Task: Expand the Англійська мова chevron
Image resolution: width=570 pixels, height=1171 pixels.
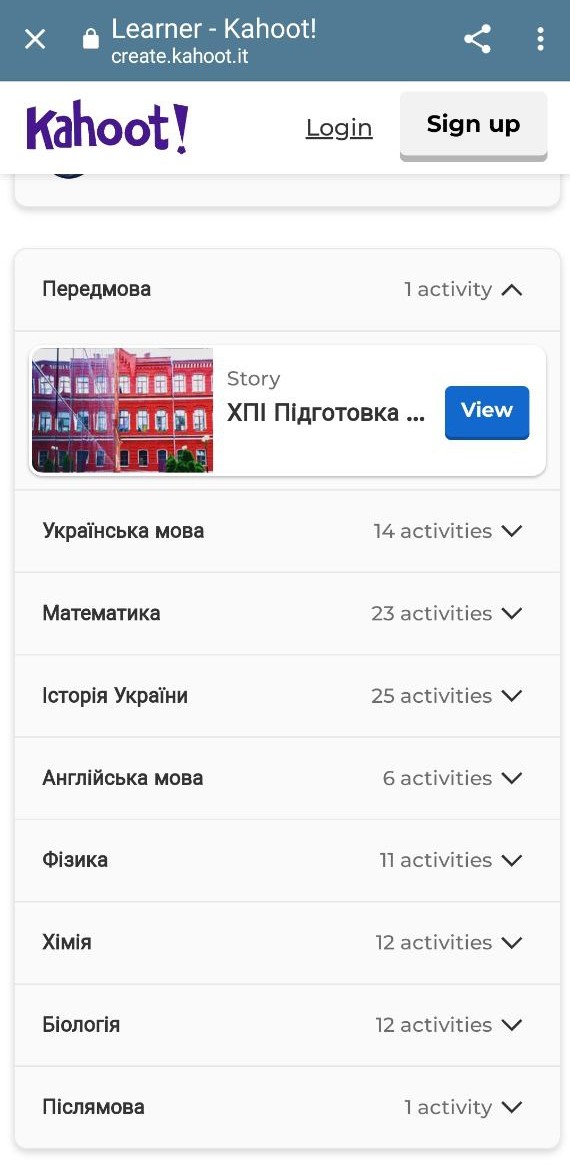Action: pyautogui.click(x=512, y=777)
